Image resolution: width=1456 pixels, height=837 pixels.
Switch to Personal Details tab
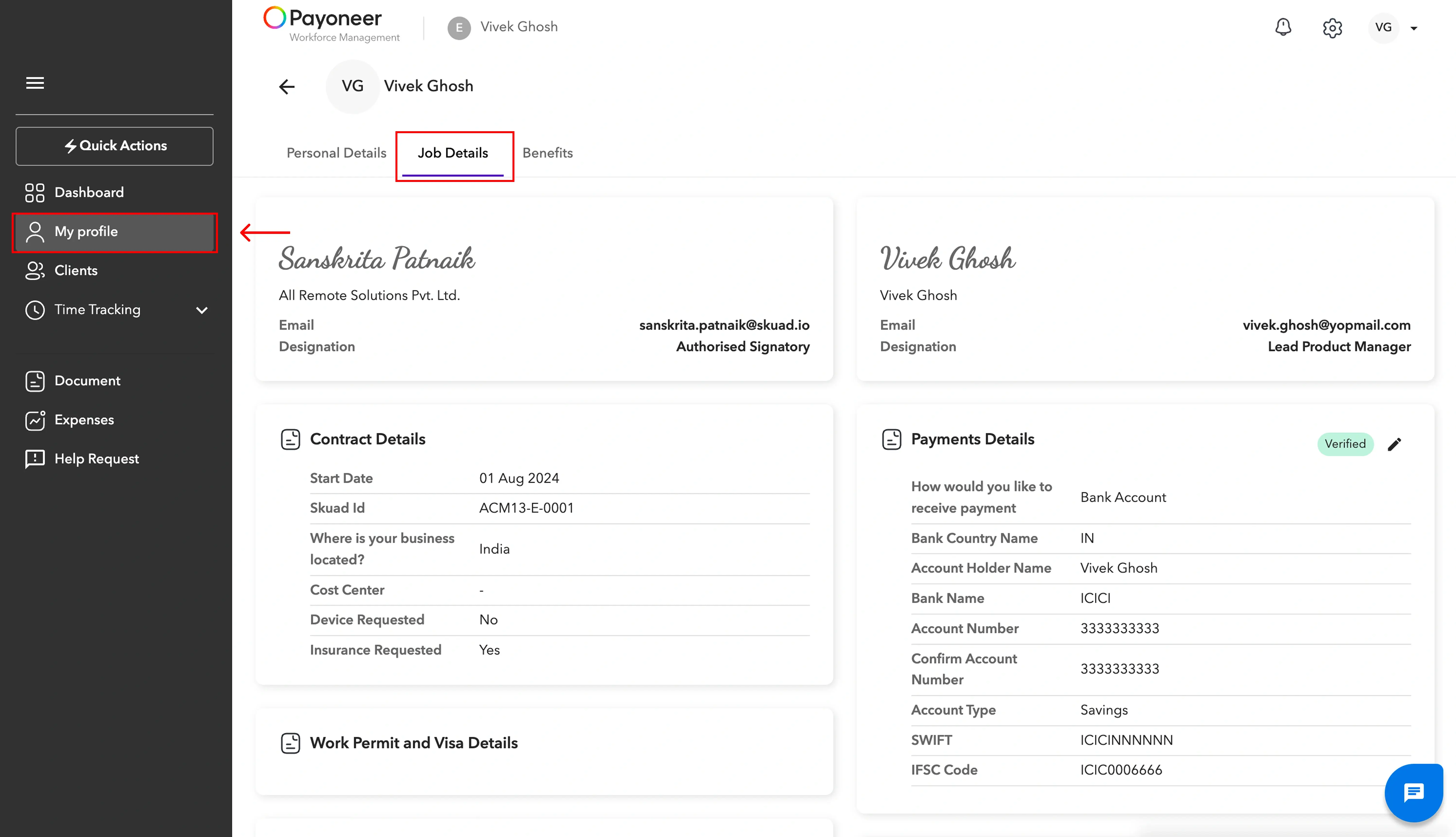[336, 153]
